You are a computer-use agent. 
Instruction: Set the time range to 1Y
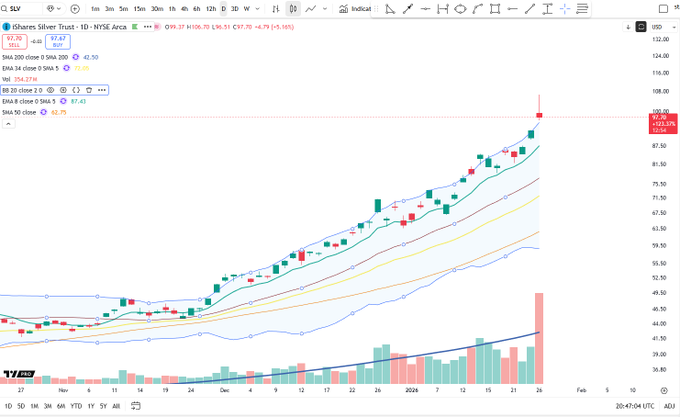[x=91, y=406]
